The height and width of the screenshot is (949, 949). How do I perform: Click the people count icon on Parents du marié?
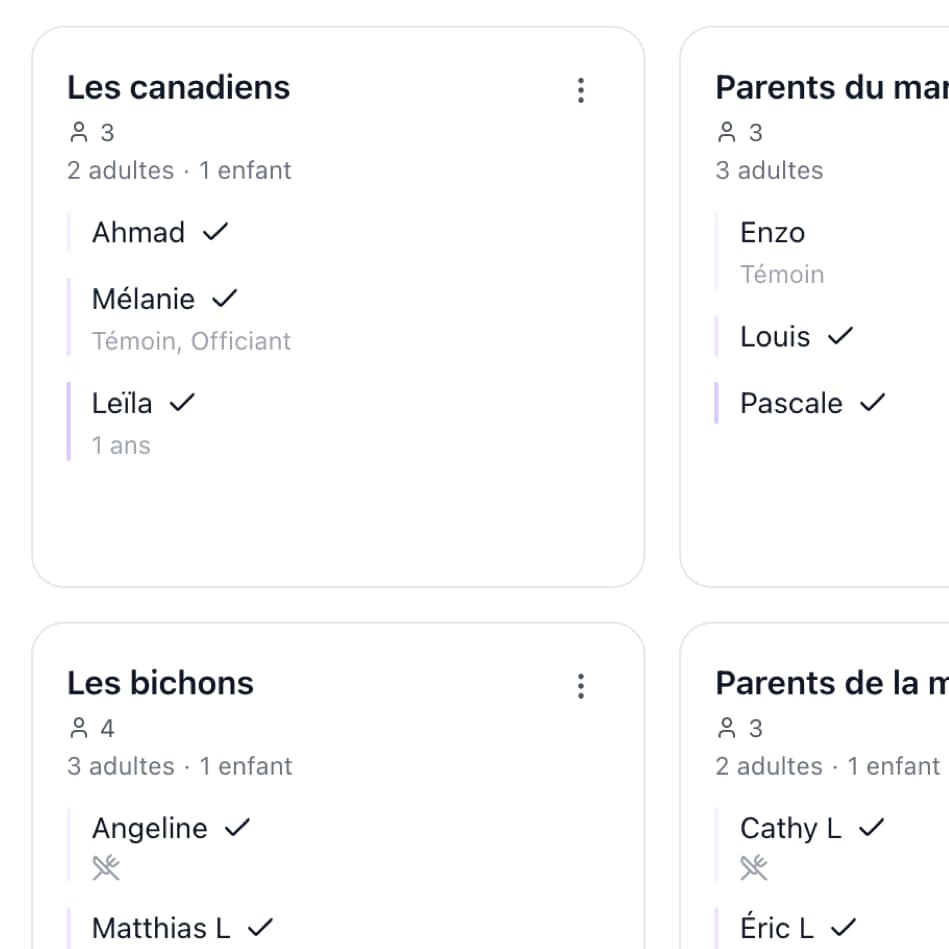pyautogui.click(x=725, y=131)
